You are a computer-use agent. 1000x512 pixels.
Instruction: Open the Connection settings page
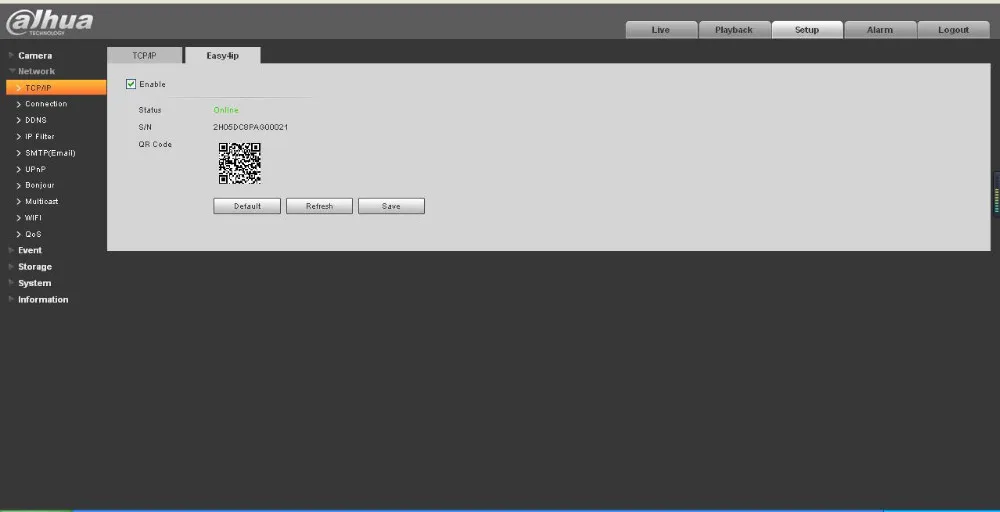46,104
